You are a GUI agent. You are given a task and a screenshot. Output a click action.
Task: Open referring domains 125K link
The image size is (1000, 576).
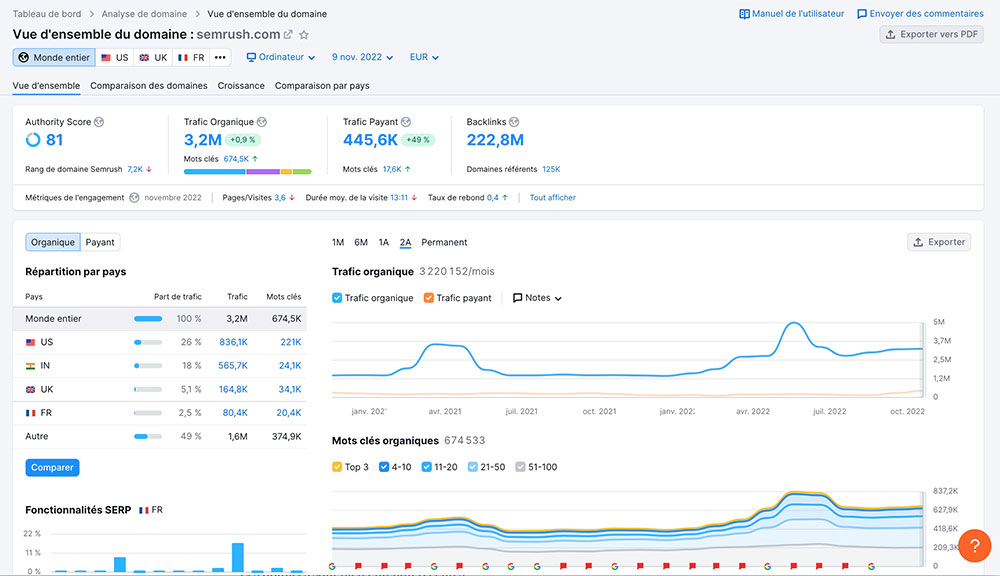(x=551, y=169)
